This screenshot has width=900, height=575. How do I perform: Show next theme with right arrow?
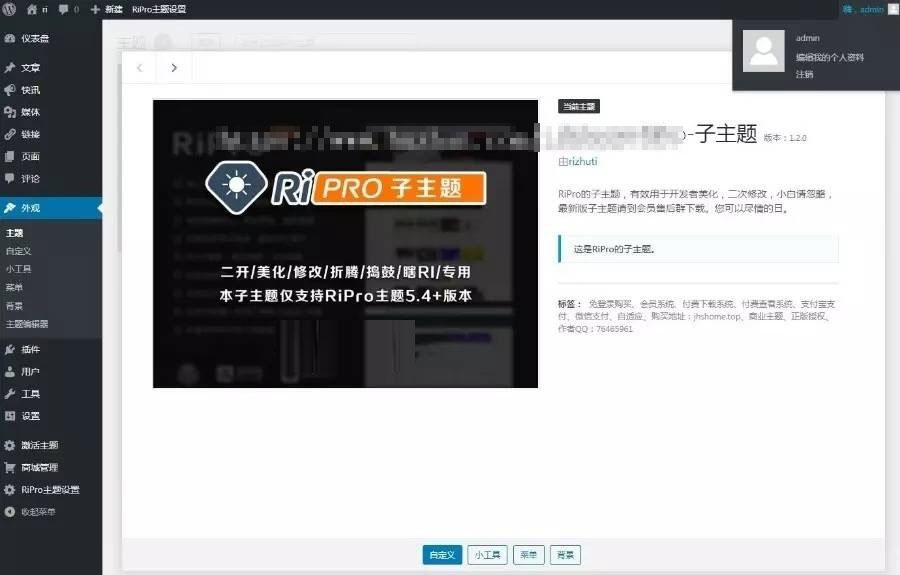pyautogui.click(x=174, y=68)
